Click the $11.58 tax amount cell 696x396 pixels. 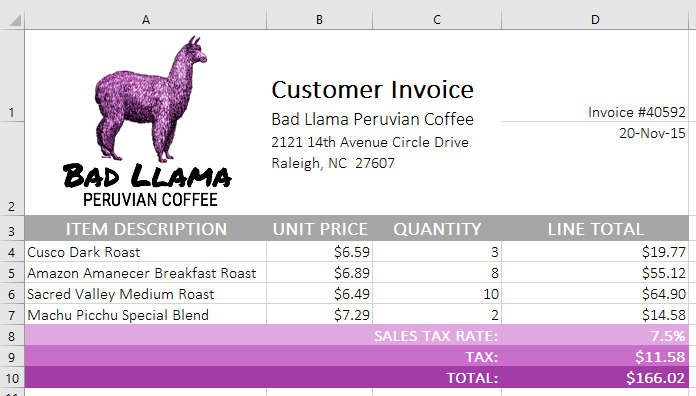[x=595, y=356]
